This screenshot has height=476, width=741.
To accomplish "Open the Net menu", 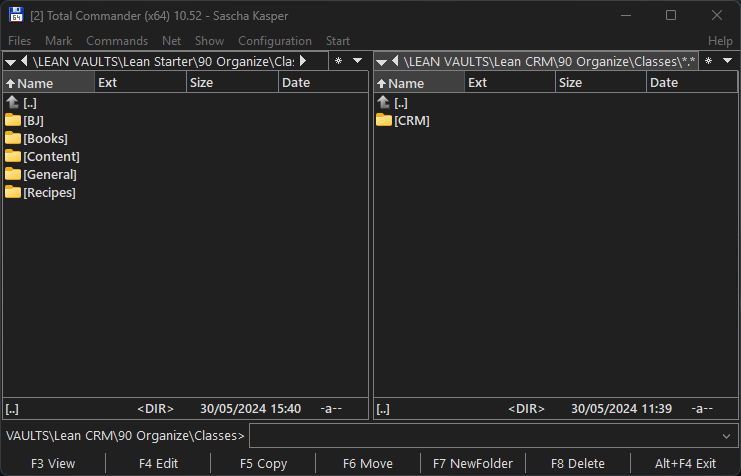I will (171, 41).
